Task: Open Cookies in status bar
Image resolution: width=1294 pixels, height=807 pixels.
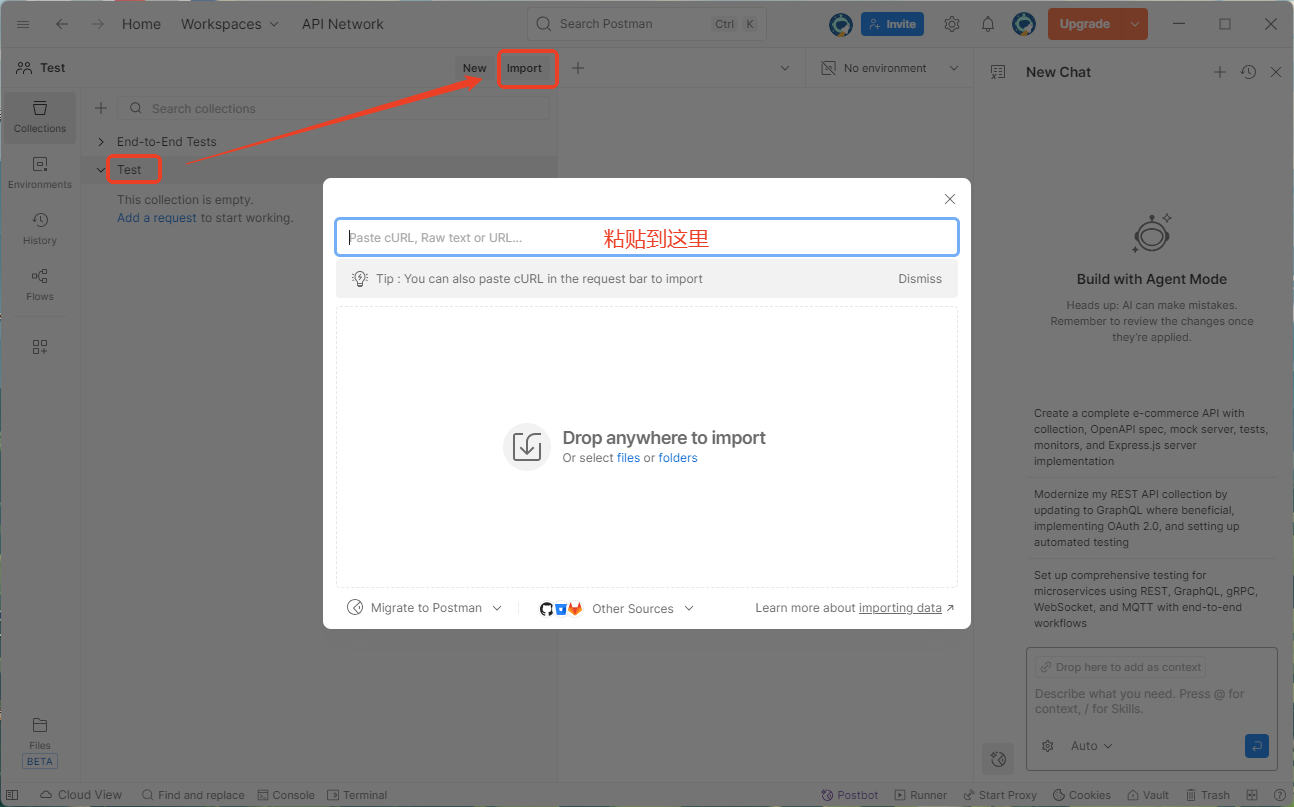Action: pos(1080,795)
